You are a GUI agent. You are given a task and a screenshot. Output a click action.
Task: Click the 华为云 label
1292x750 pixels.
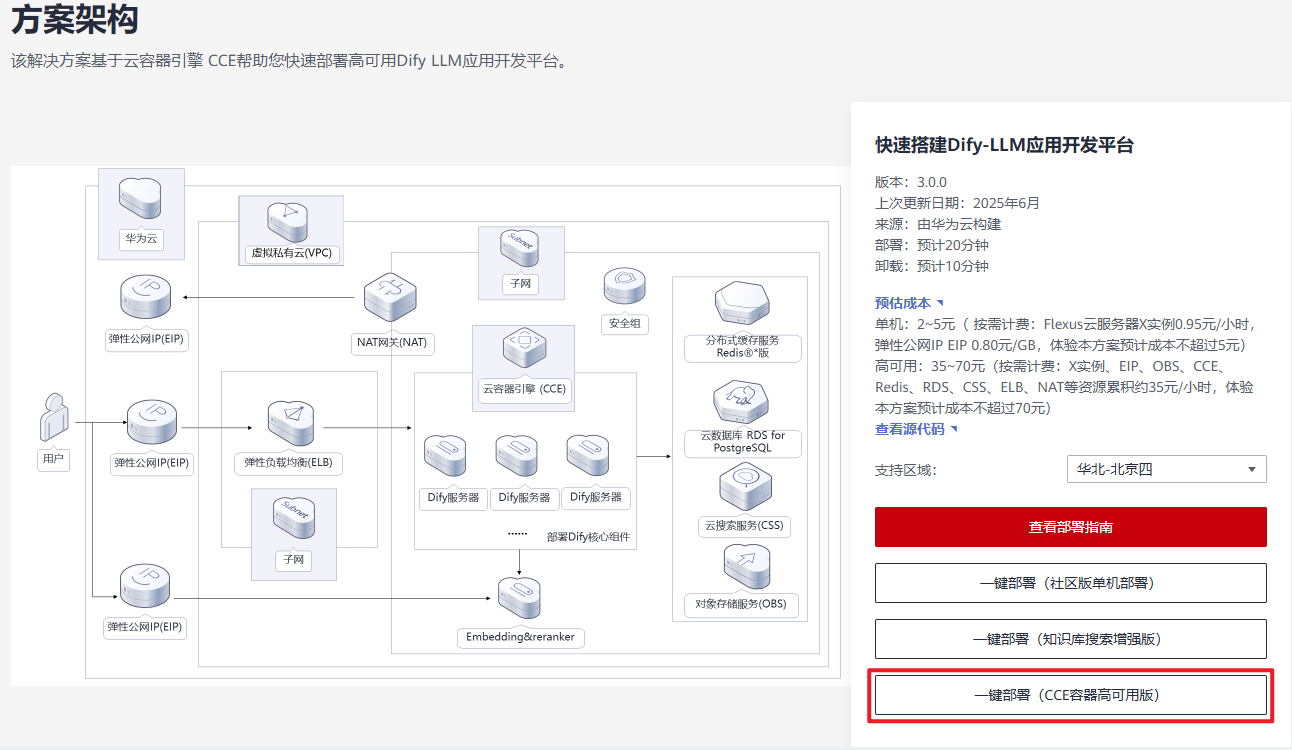(141, 239)
